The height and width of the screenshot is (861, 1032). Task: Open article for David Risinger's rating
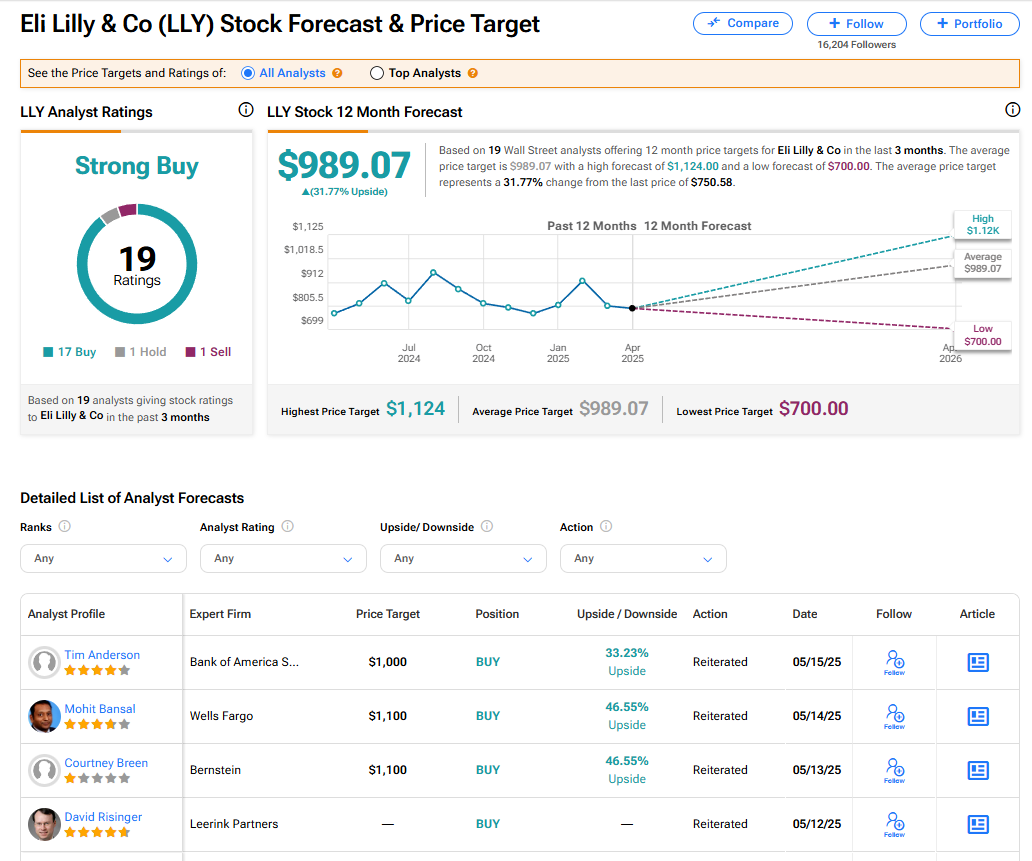click(978, 824)
